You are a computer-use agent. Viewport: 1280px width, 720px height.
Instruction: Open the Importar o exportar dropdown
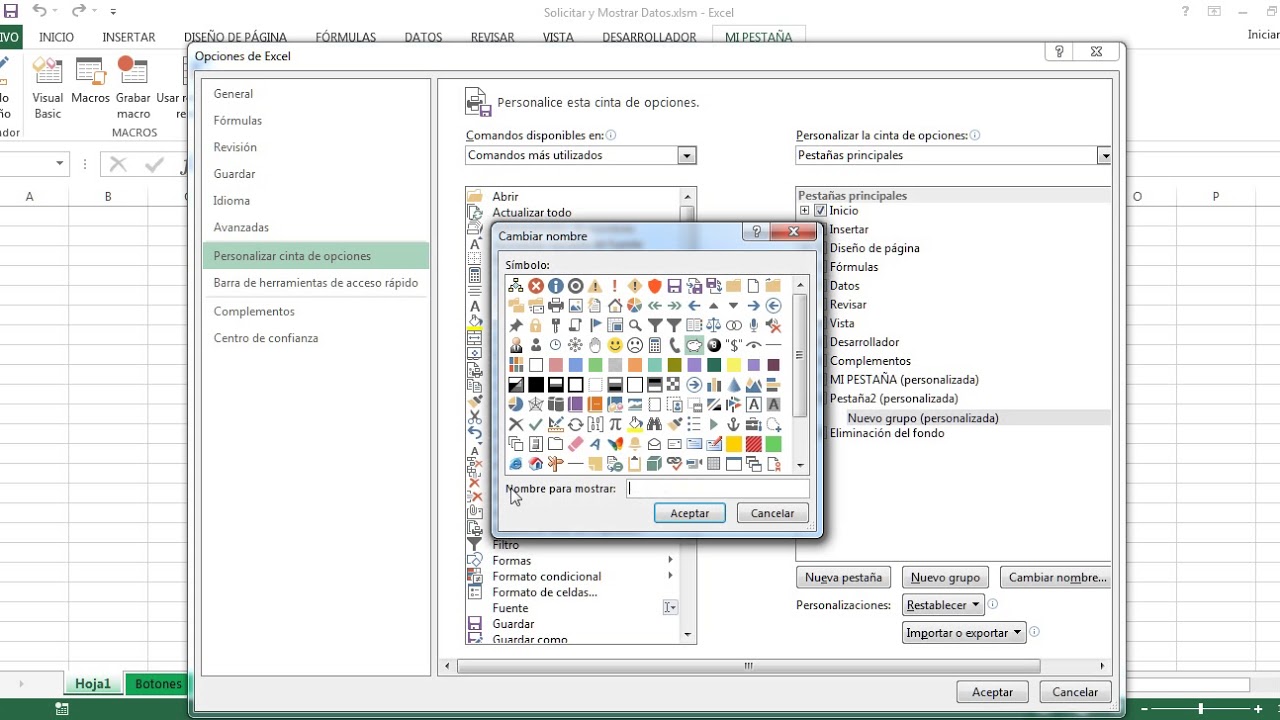(964, 633)
